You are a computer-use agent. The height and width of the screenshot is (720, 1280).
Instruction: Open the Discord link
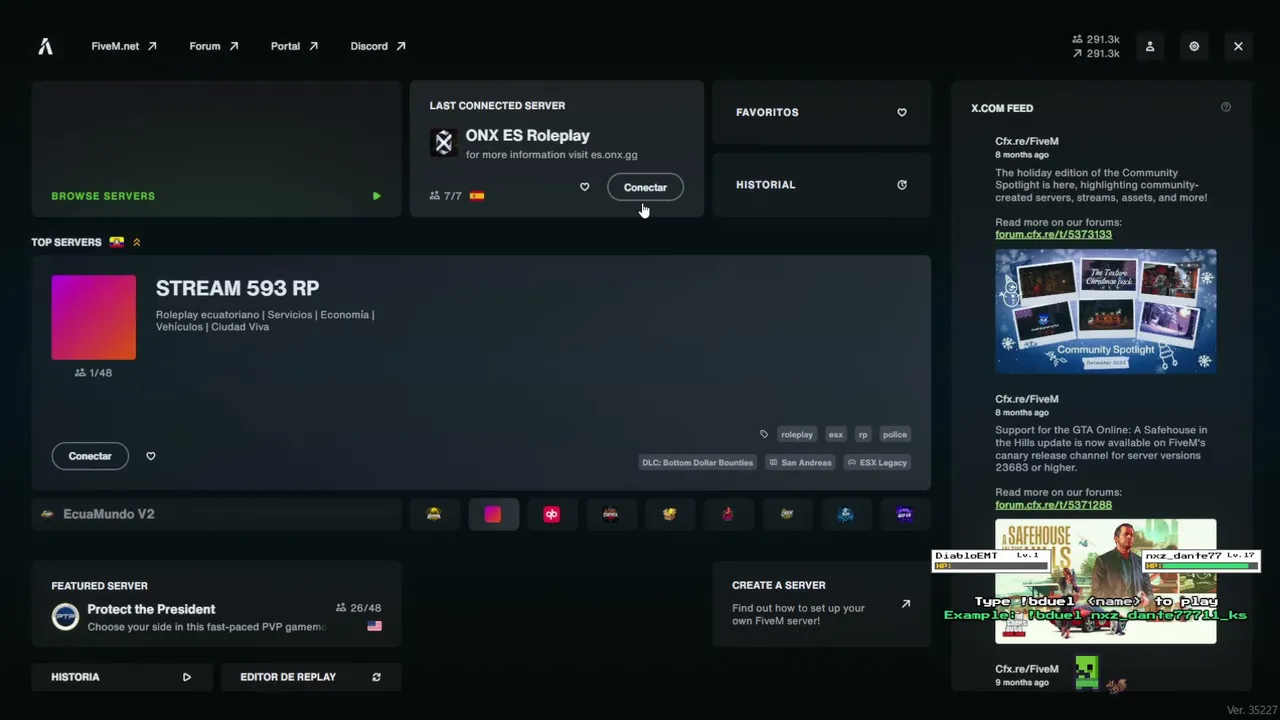click(378, 46)
